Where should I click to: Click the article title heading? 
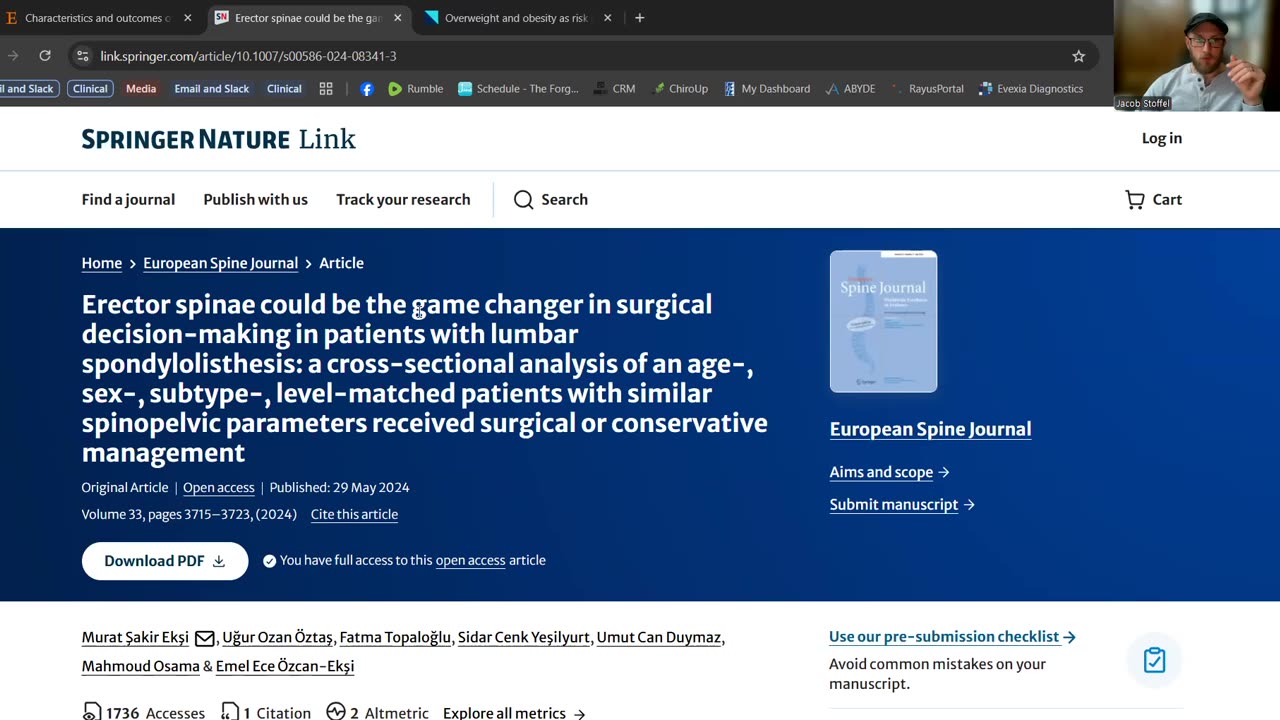click(x=425, y=378)
